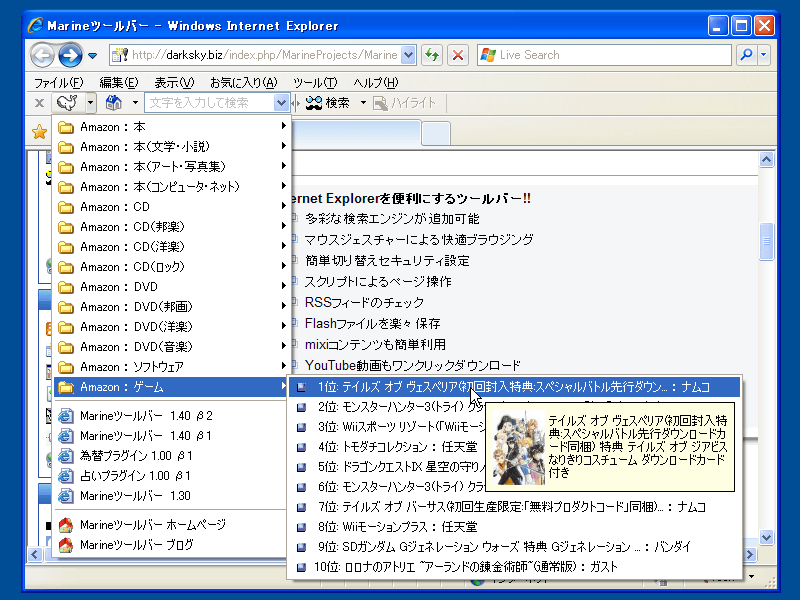Expand the toolbar search box history dropdown
The width and height of the screenshot is (800, 600).
pyautogui.click(x=281, y=103)
